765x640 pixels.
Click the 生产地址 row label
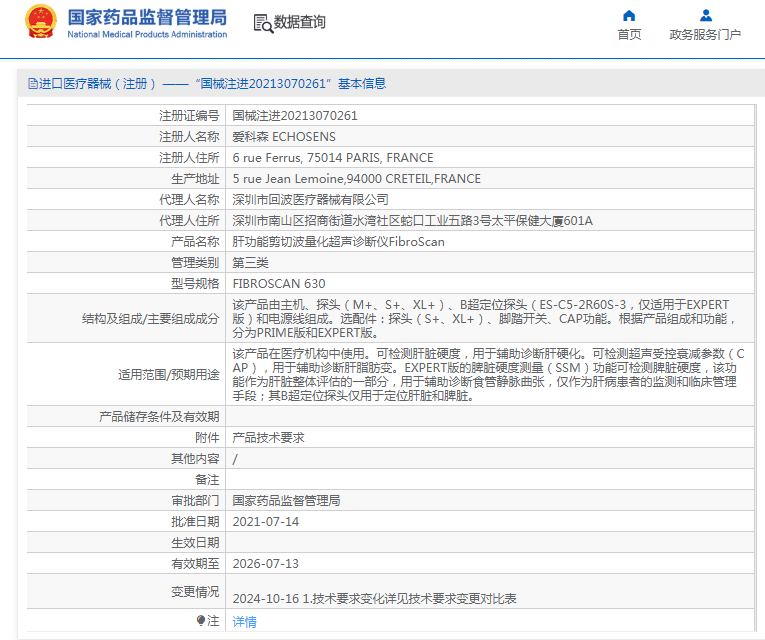tap(195, 179)
